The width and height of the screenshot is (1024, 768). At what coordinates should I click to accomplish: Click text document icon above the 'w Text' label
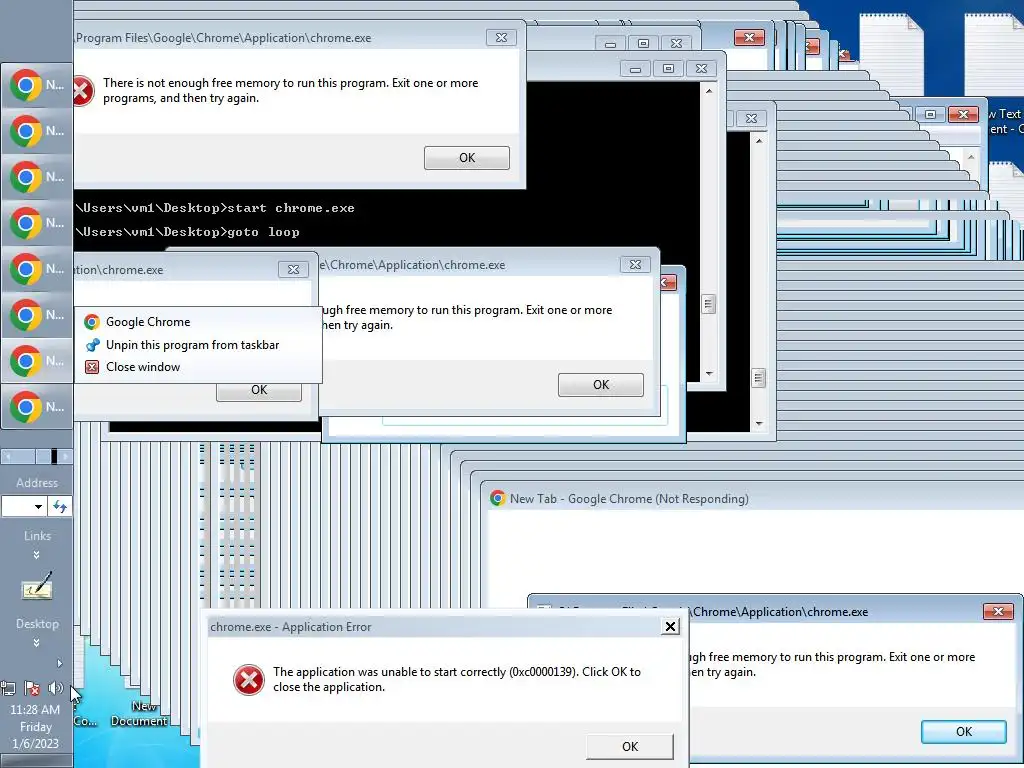[x=995, y=56]
